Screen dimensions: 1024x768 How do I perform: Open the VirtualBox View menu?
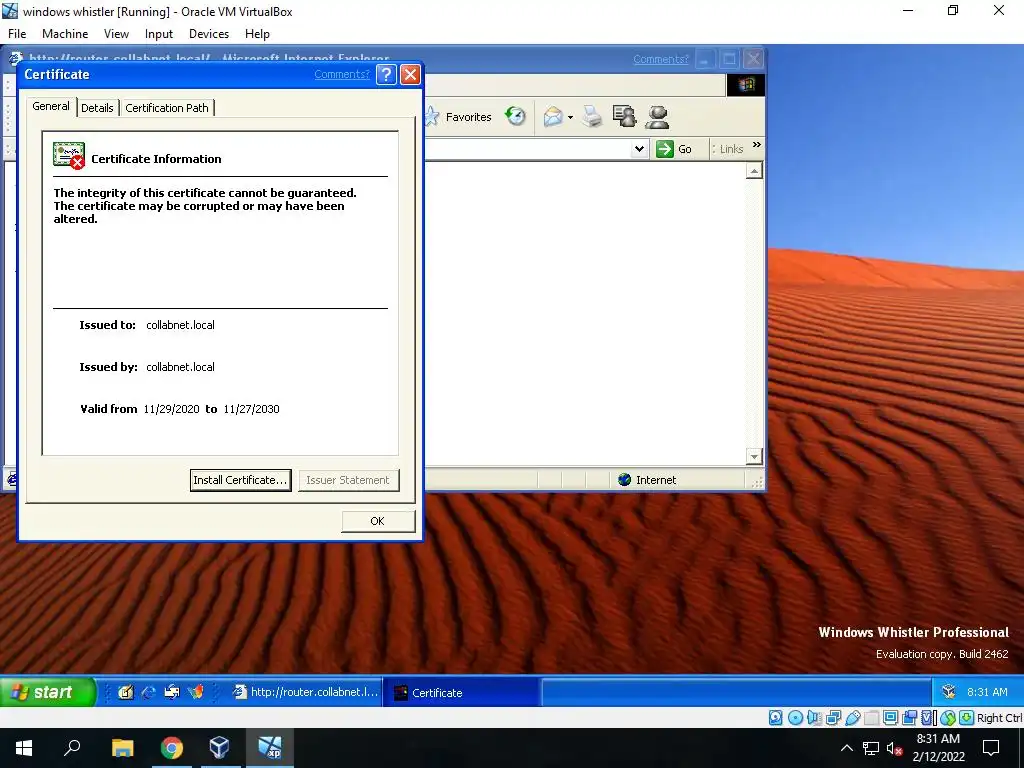click(116, 34)
